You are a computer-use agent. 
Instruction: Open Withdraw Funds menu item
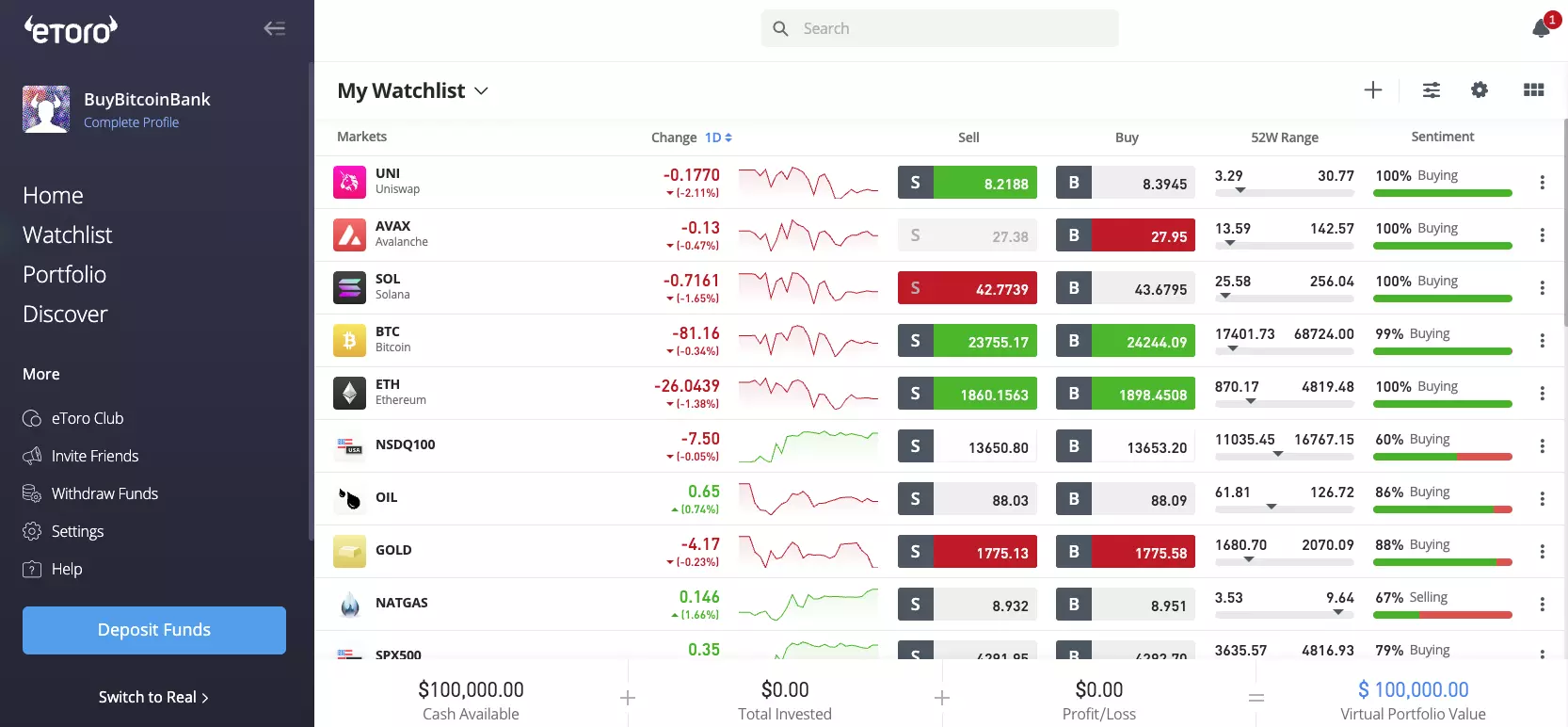[90, 493]
